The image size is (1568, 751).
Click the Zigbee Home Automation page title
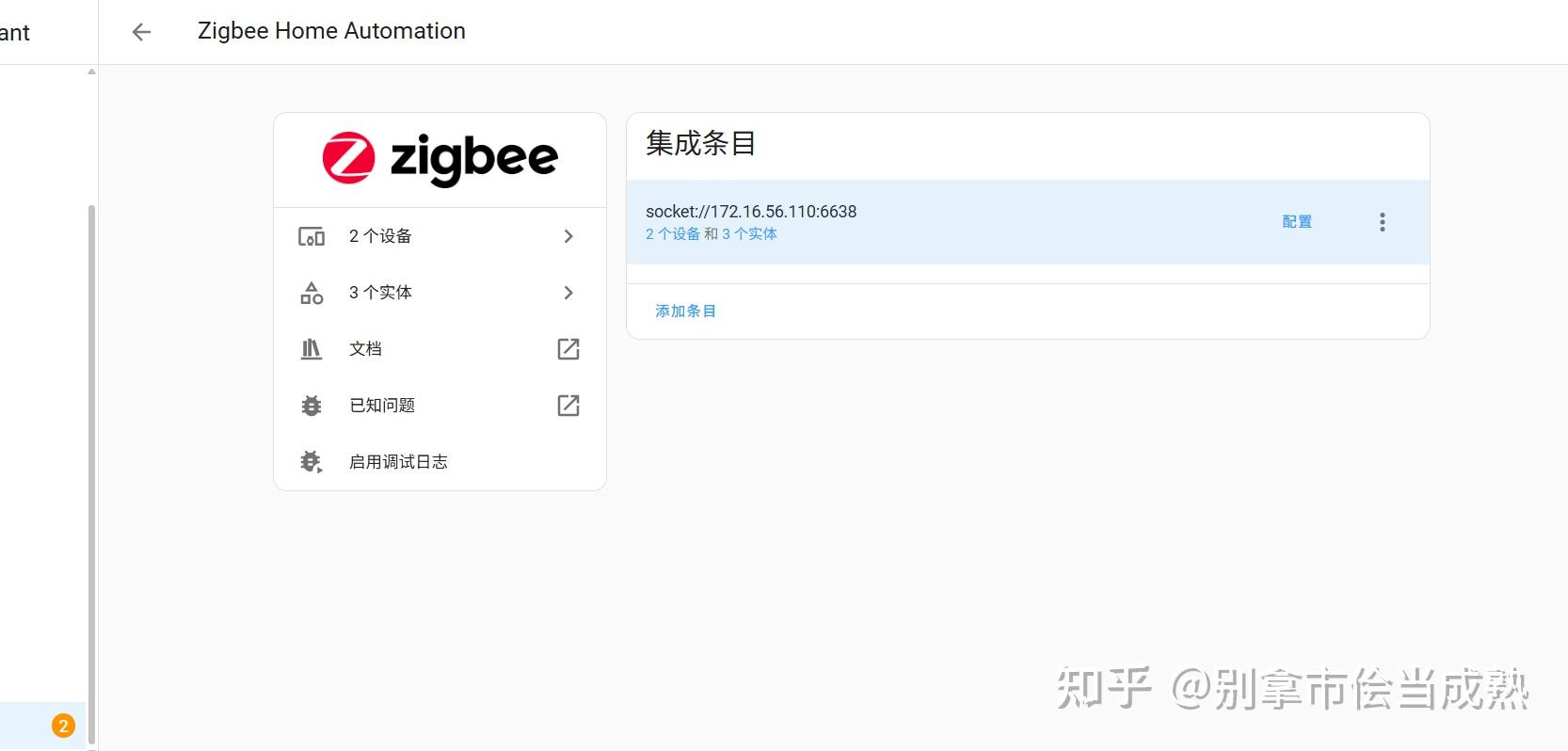(331, 31)
